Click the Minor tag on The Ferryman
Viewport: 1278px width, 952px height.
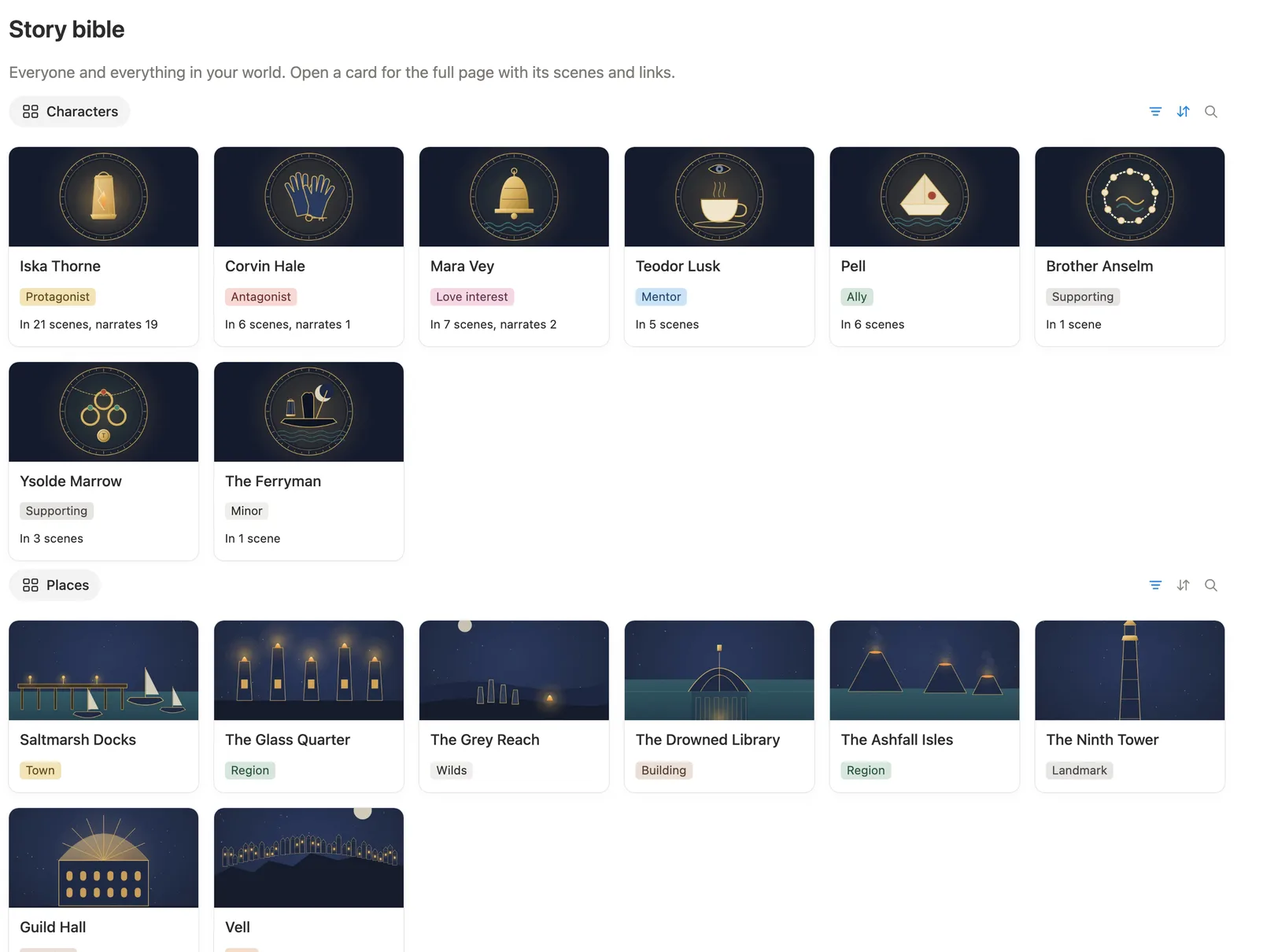click(246, 511)
